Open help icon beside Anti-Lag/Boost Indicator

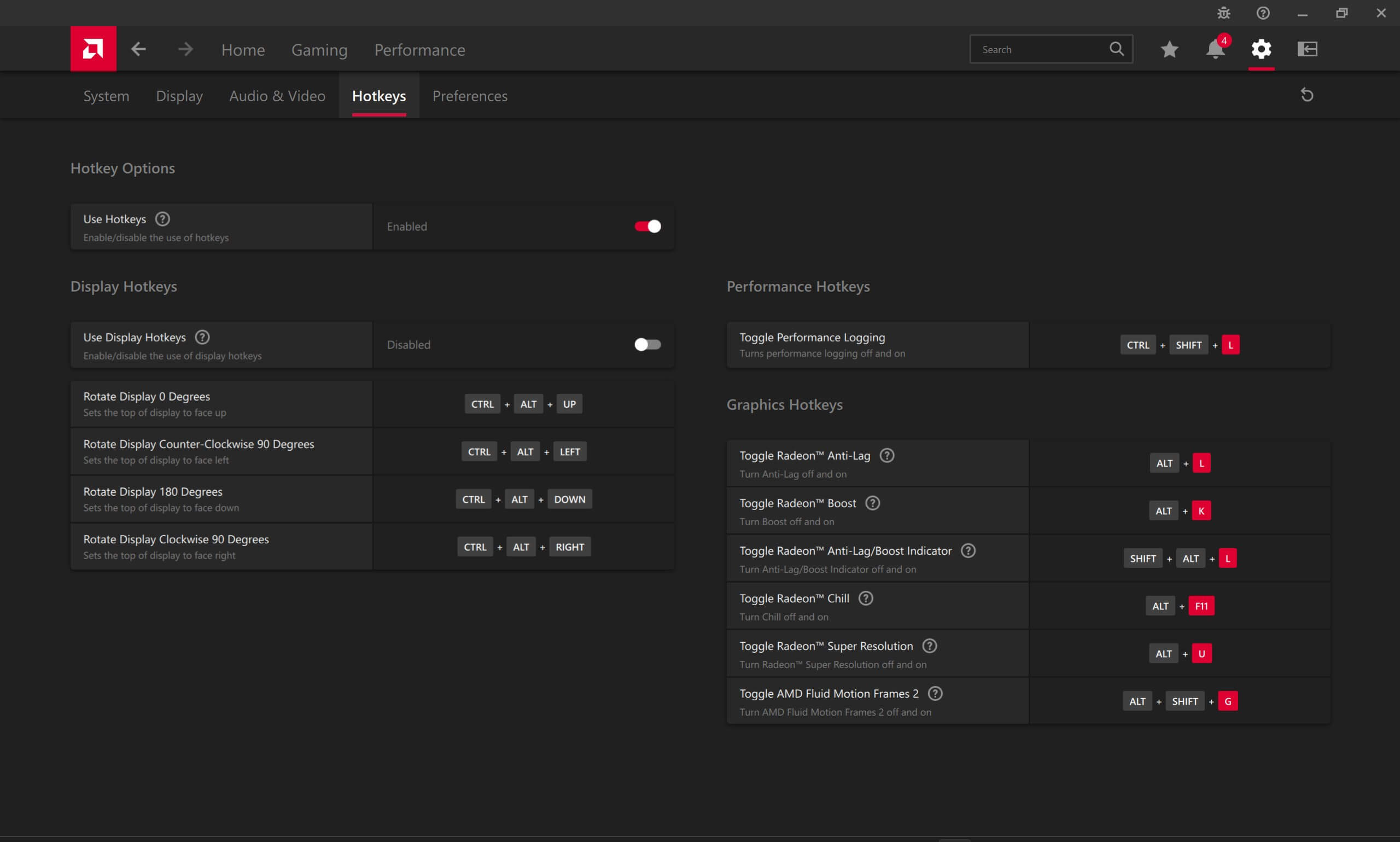pyautogui.click(x=968, y=550)
